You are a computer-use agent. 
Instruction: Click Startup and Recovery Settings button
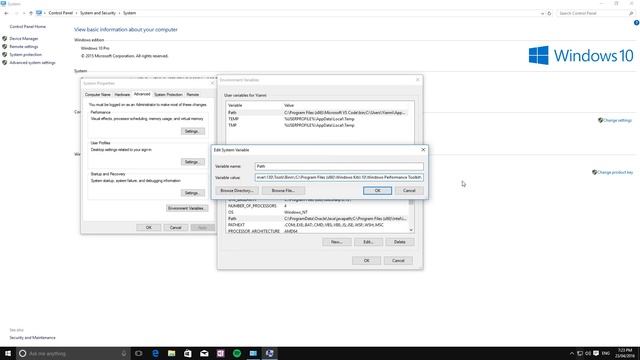point(192,193)
